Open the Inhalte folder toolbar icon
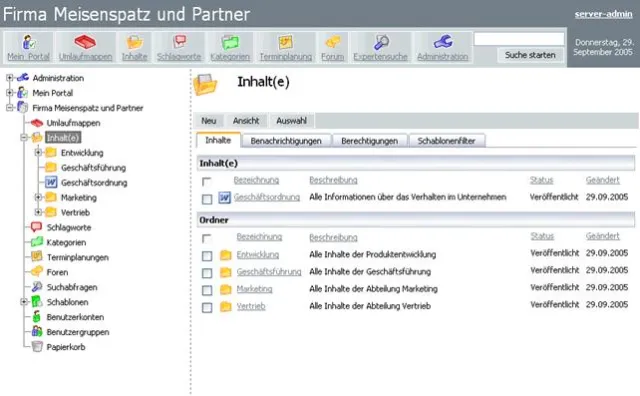Image resolution: width=640 pixels, height=396 pixels. 134,42
